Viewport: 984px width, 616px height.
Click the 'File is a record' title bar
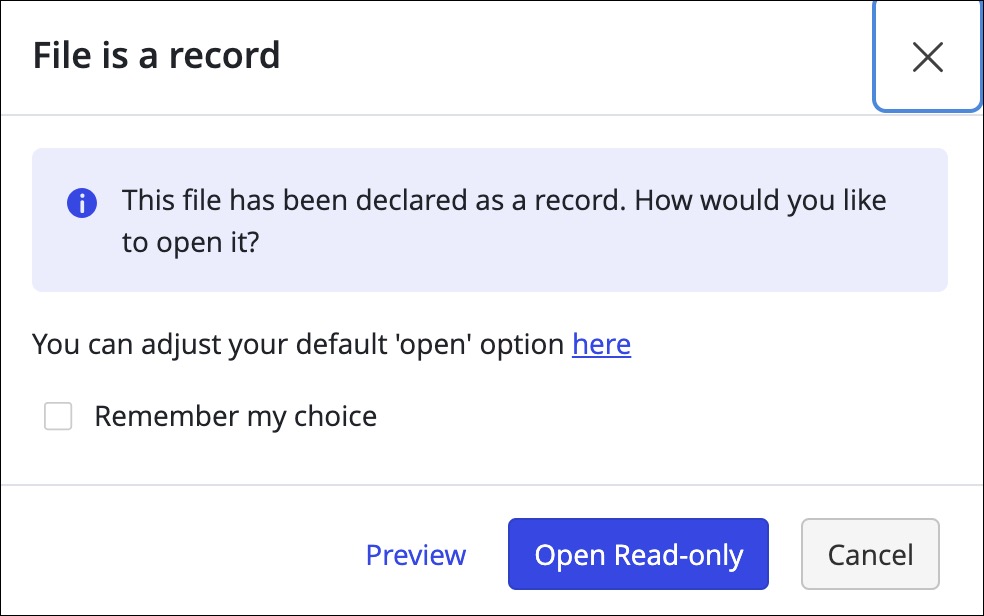[x=156, y=55]
